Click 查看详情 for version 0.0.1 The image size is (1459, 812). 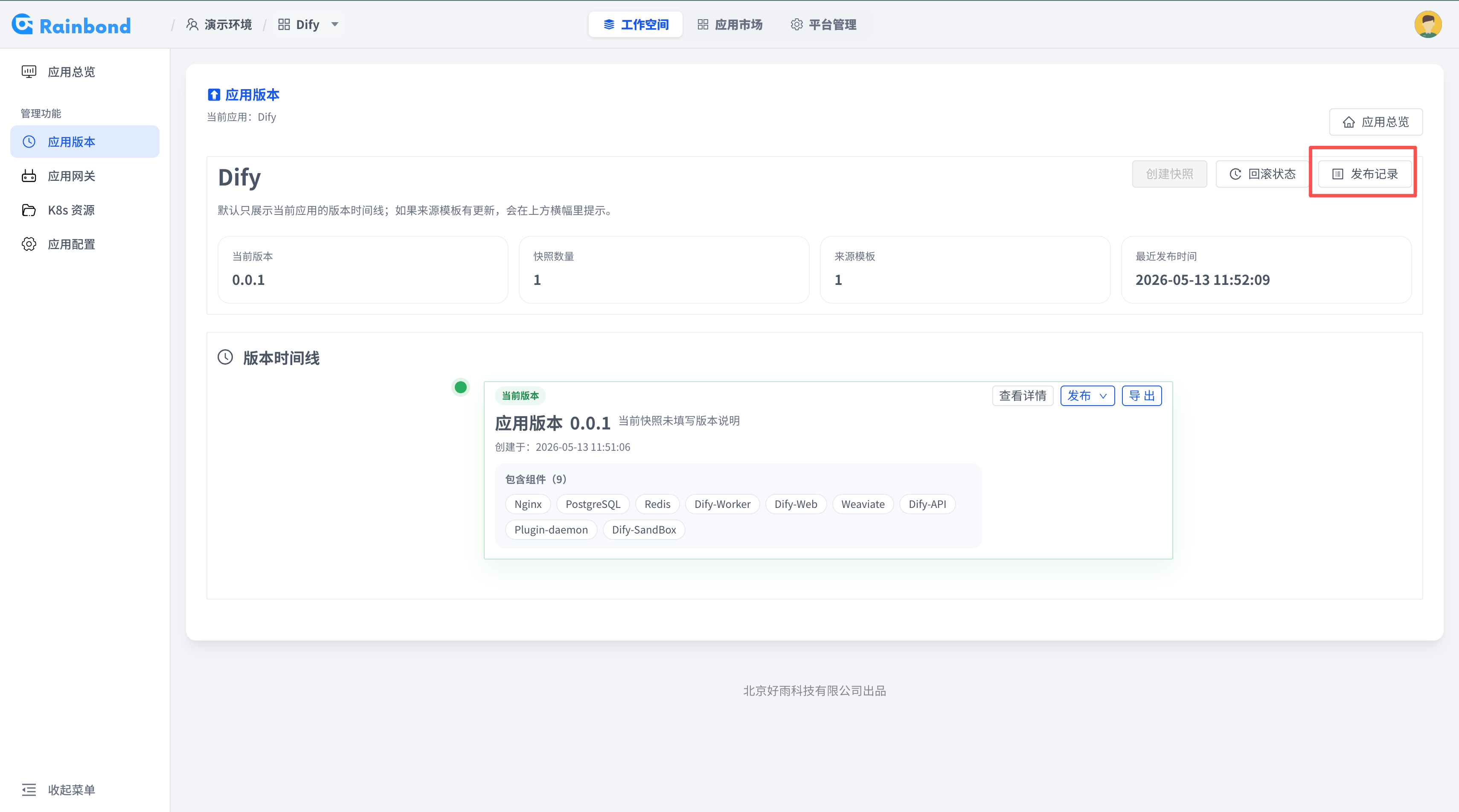click(1022, 396)
